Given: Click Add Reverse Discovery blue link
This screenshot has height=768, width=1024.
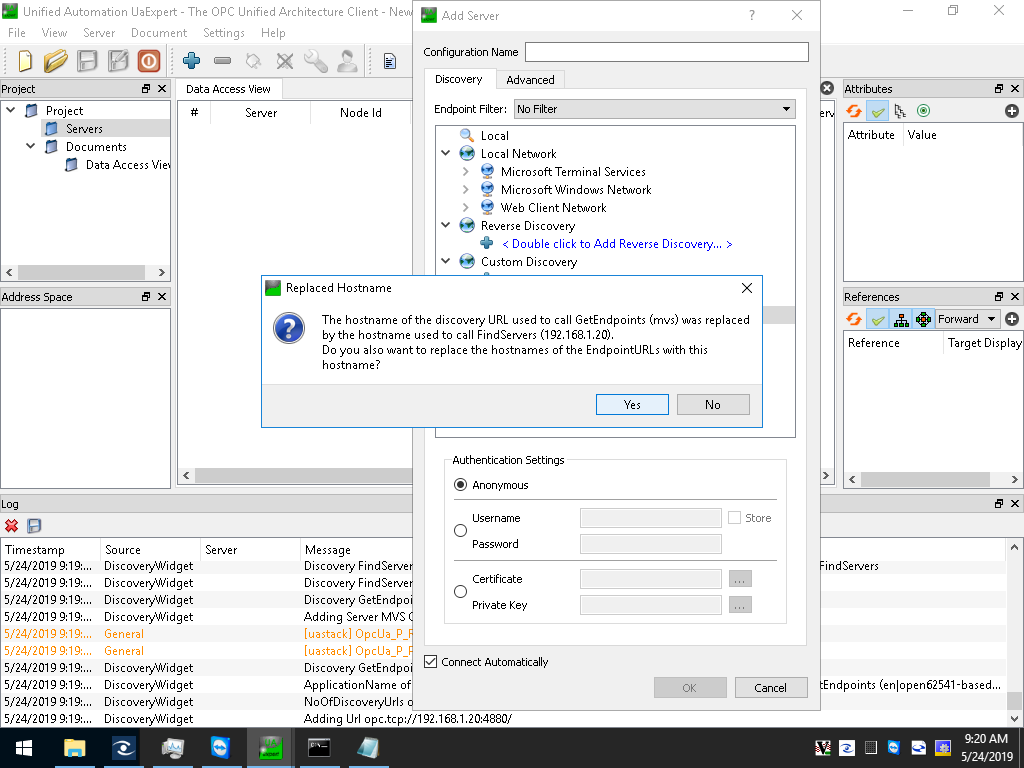Looking at the screenshot, I should (616, 244).
